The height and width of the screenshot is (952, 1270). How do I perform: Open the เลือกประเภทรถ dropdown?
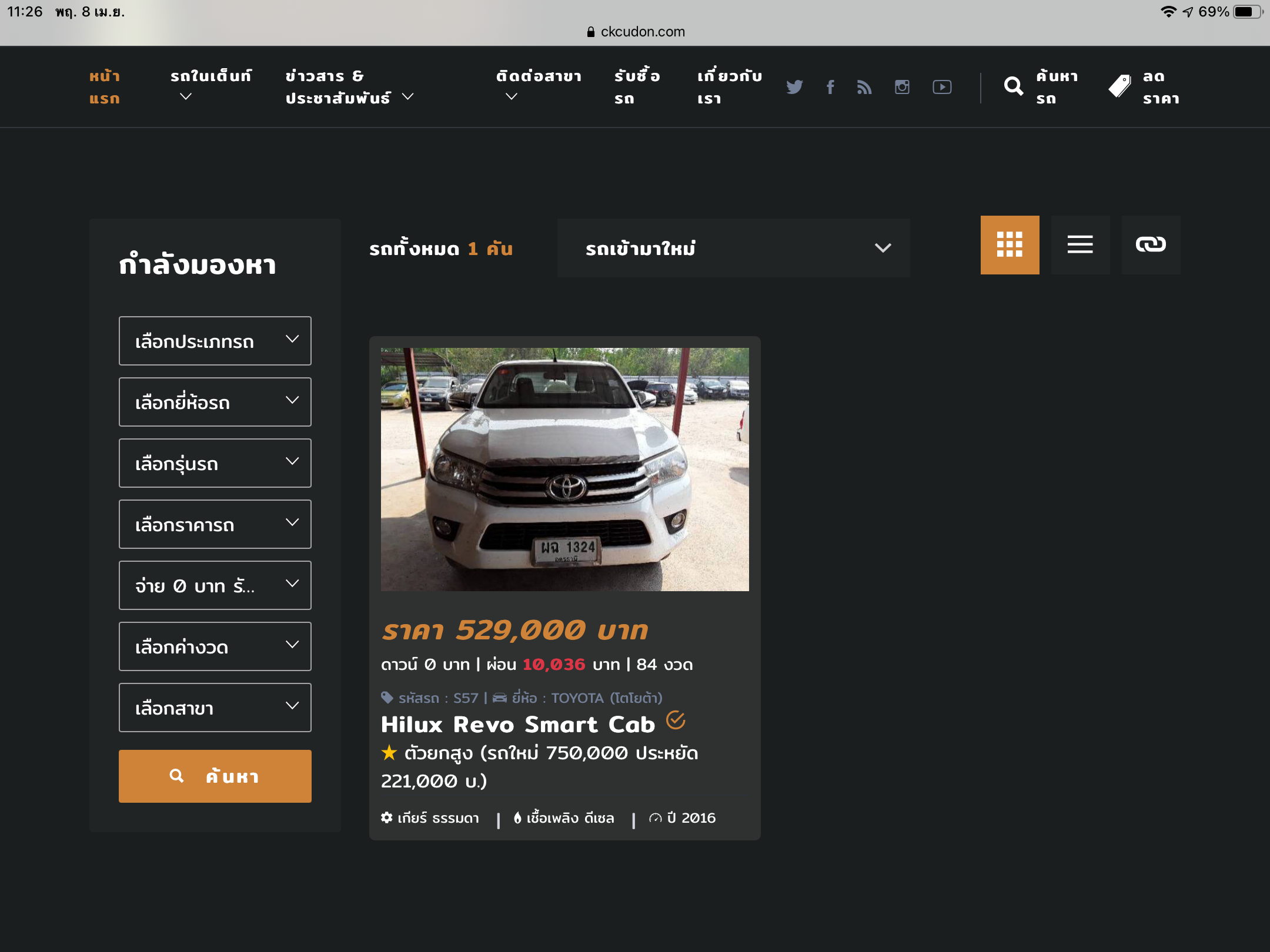(215, 341)
